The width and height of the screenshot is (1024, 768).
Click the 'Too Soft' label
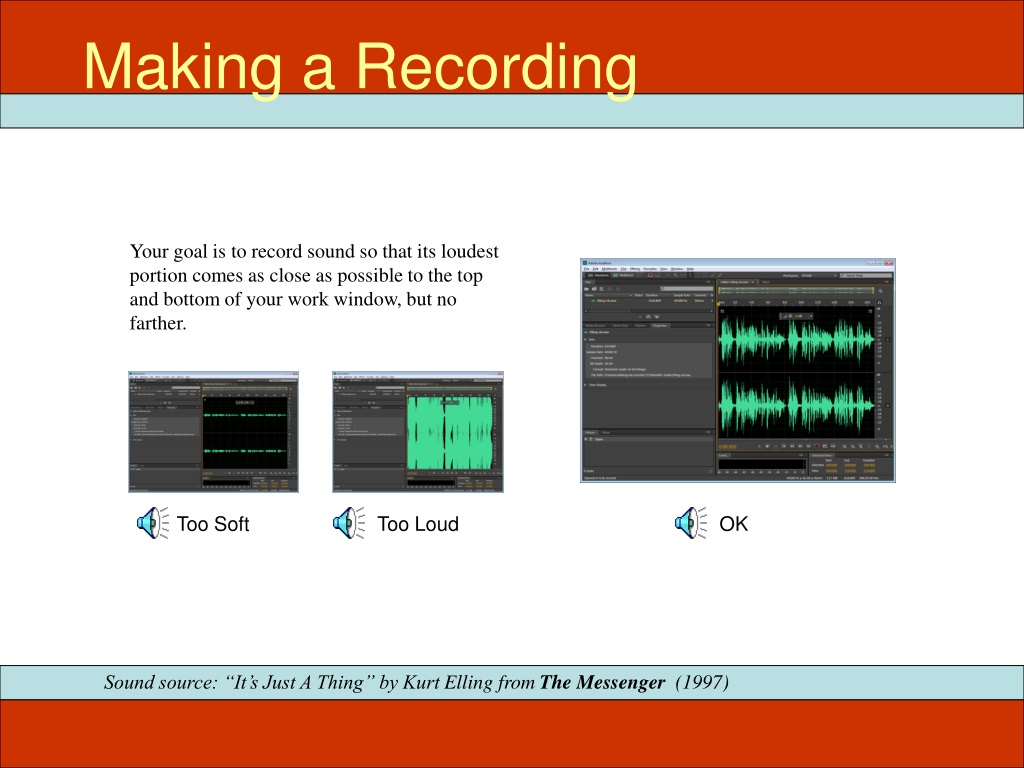click(x=213, y=524)
